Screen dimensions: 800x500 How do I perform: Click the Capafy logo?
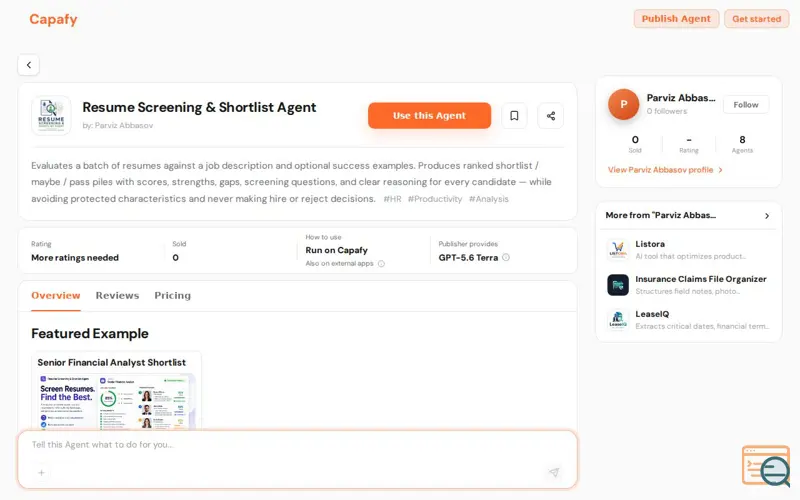[x=53, y=19]
